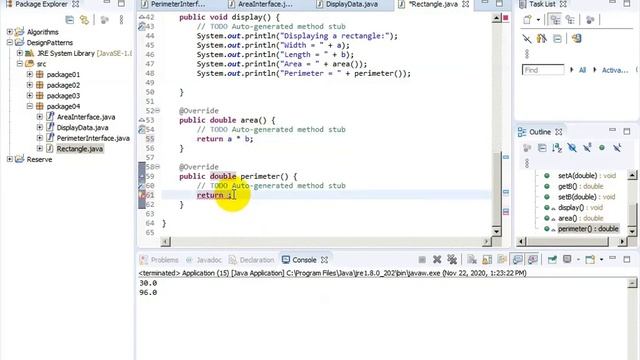Select AreaInterface.java in Package Explorer
The height and width of the screenshot is (360, 640).
point(86,117)
